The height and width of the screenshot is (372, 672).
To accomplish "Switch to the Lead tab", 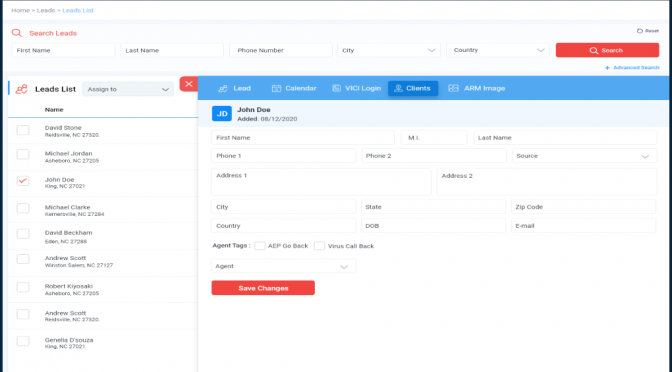I will [x=234, y=88].
